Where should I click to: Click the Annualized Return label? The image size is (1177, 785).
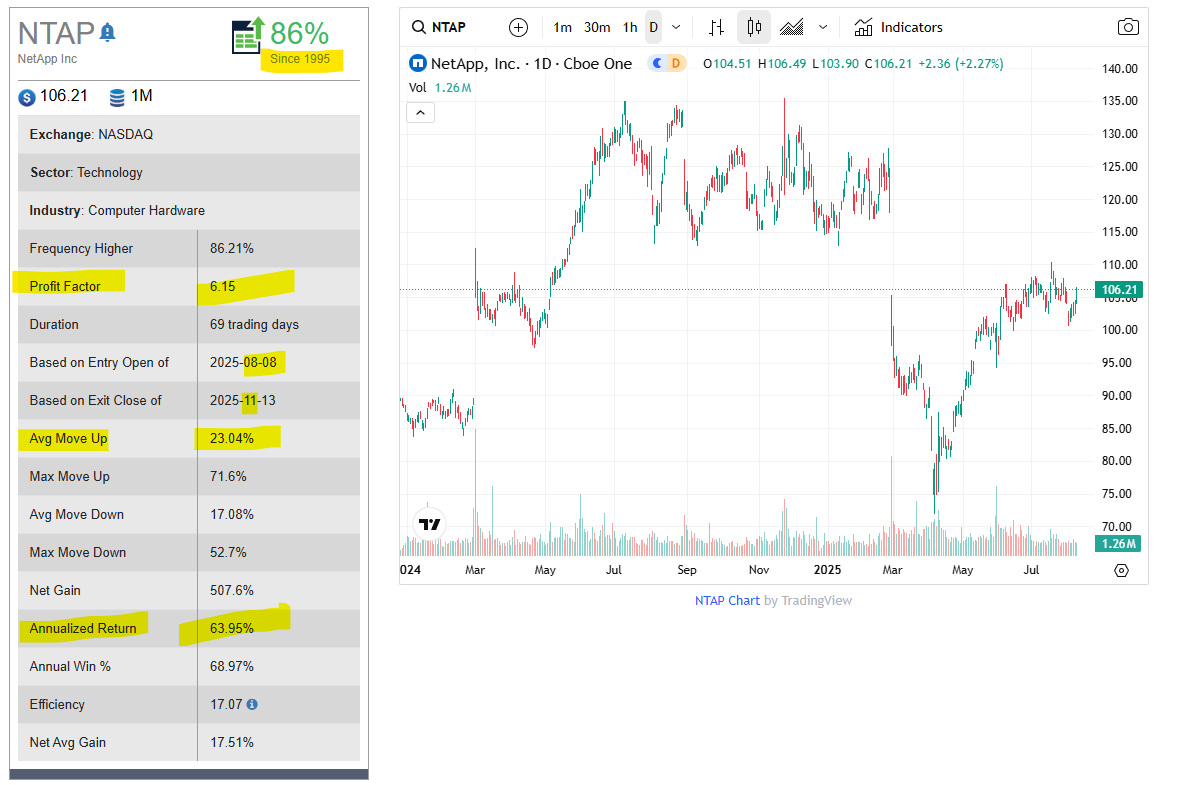point(83,629)
